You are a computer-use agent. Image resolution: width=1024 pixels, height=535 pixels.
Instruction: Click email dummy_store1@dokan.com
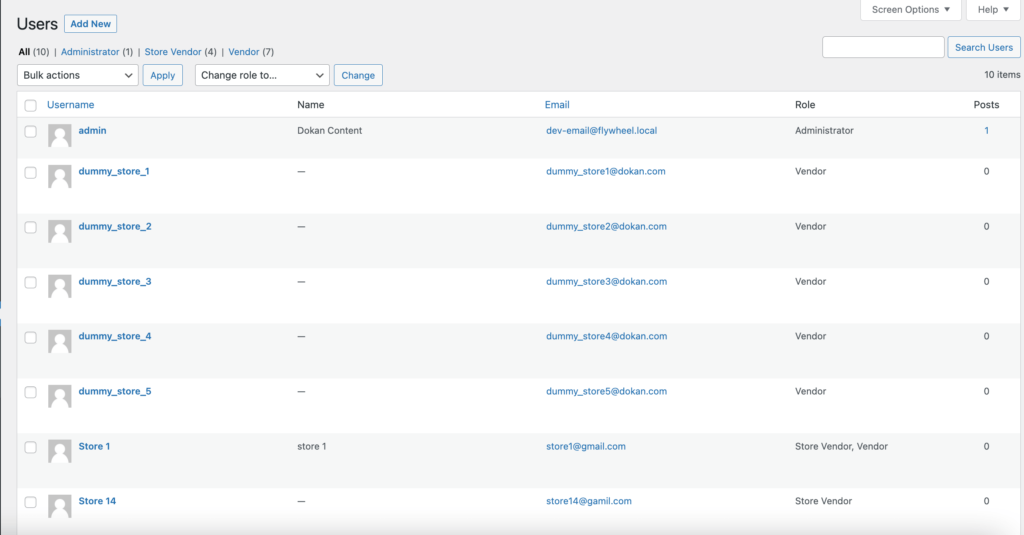[605, 171]
